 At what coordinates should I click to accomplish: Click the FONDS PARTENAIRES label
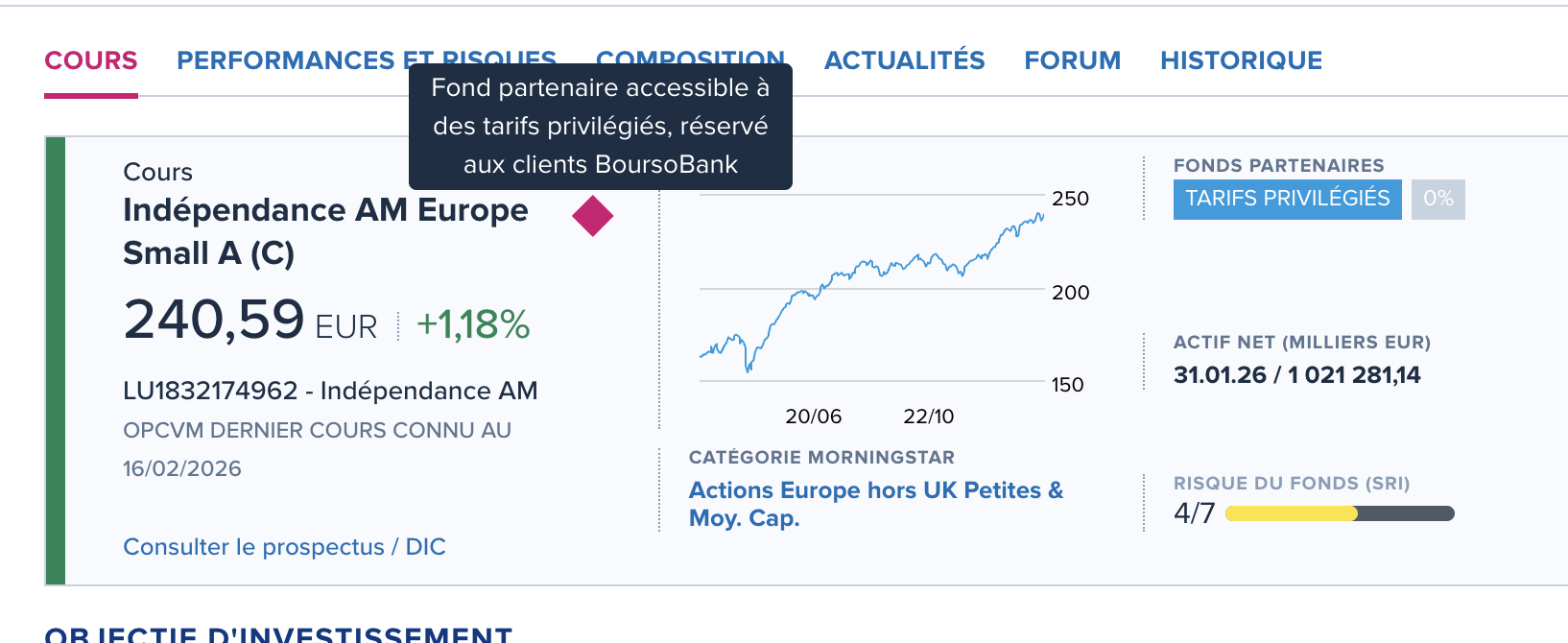point(1278,165)
